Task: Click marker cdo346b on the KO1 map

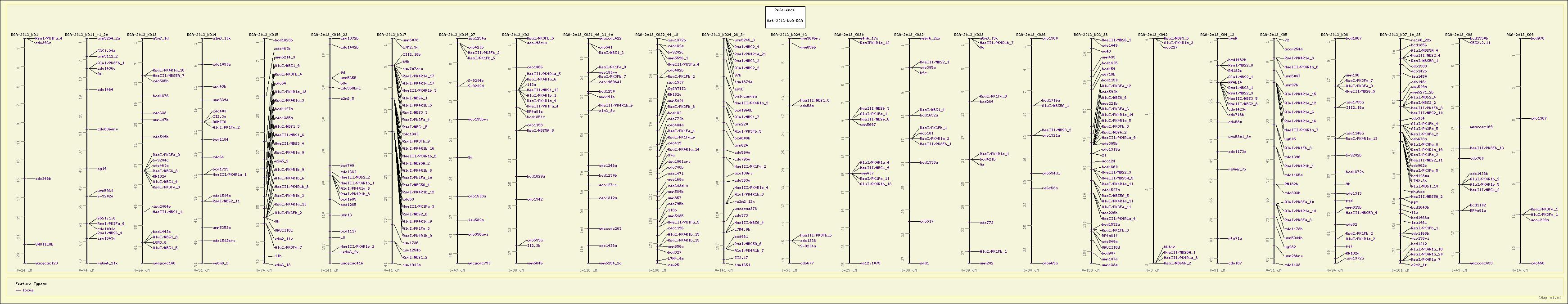Action: click(43, 179)
